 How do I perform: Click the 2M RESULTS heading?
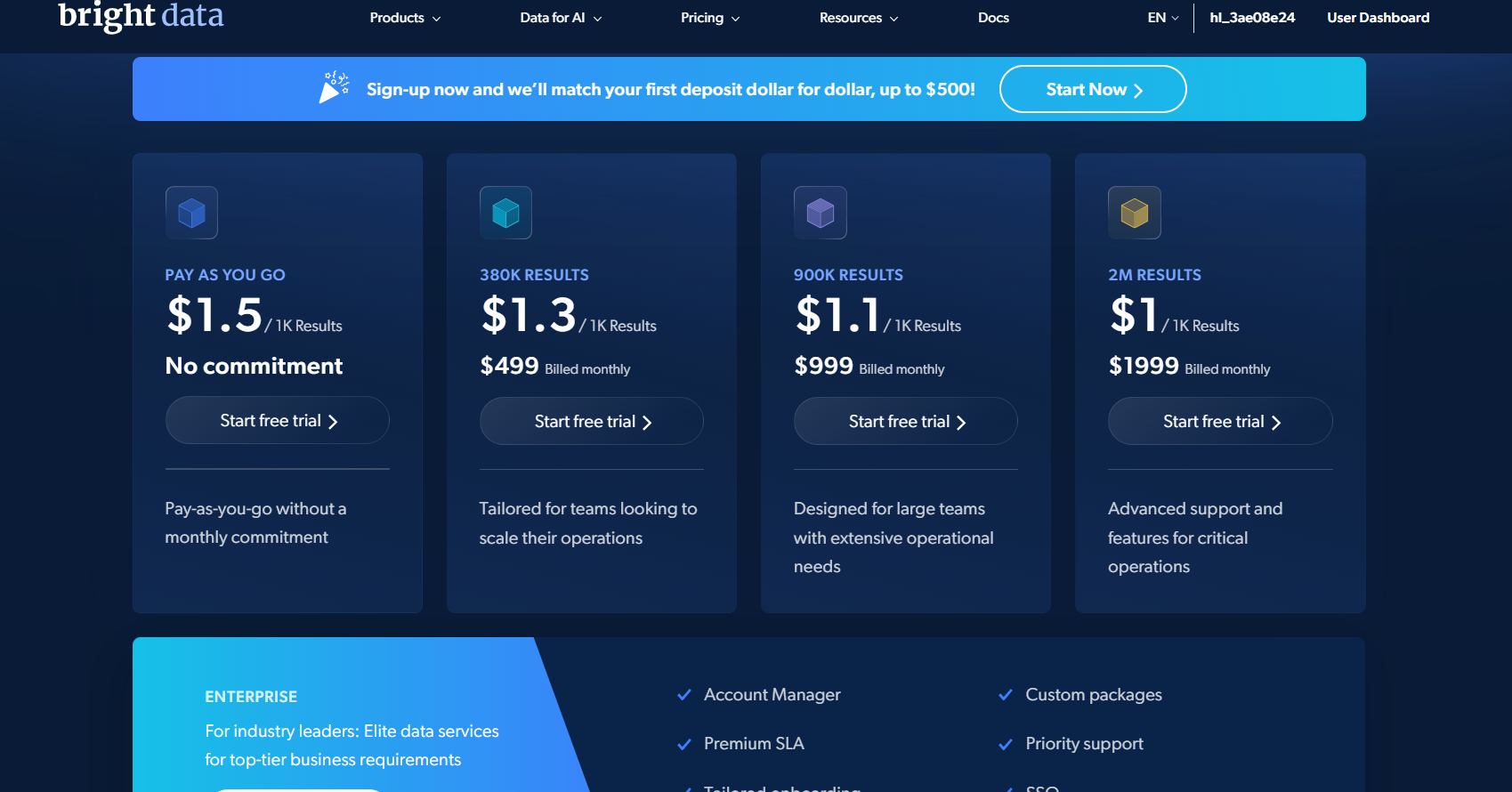pos(1154,275)
